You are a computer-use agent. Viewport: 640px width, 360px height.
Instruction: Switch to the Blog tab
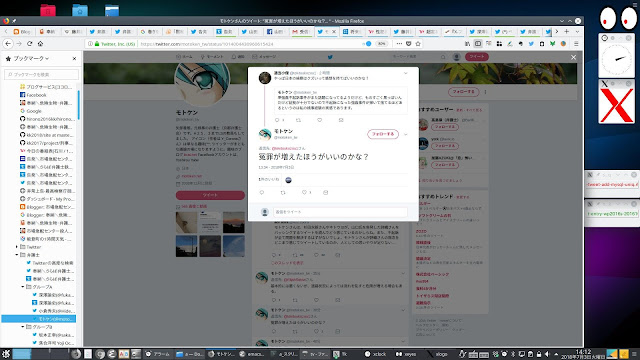point(22,31)
